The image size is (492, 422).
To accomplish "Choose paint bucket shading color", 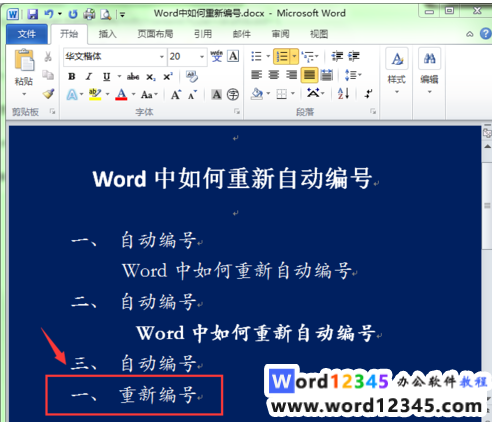I will [257, 94].
